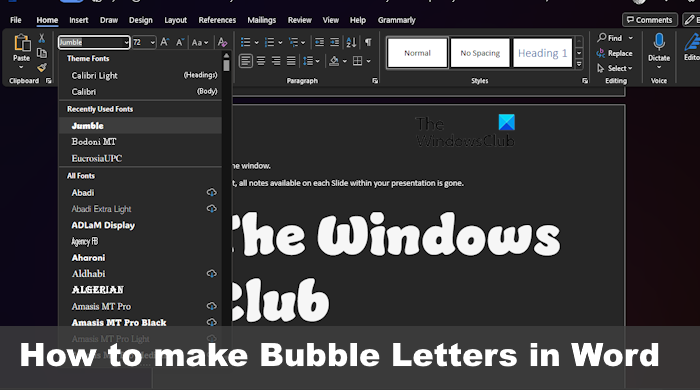Switch to the Insert tab
The height and width of the screenshot is (390, 700).
[x=79, y=20]
